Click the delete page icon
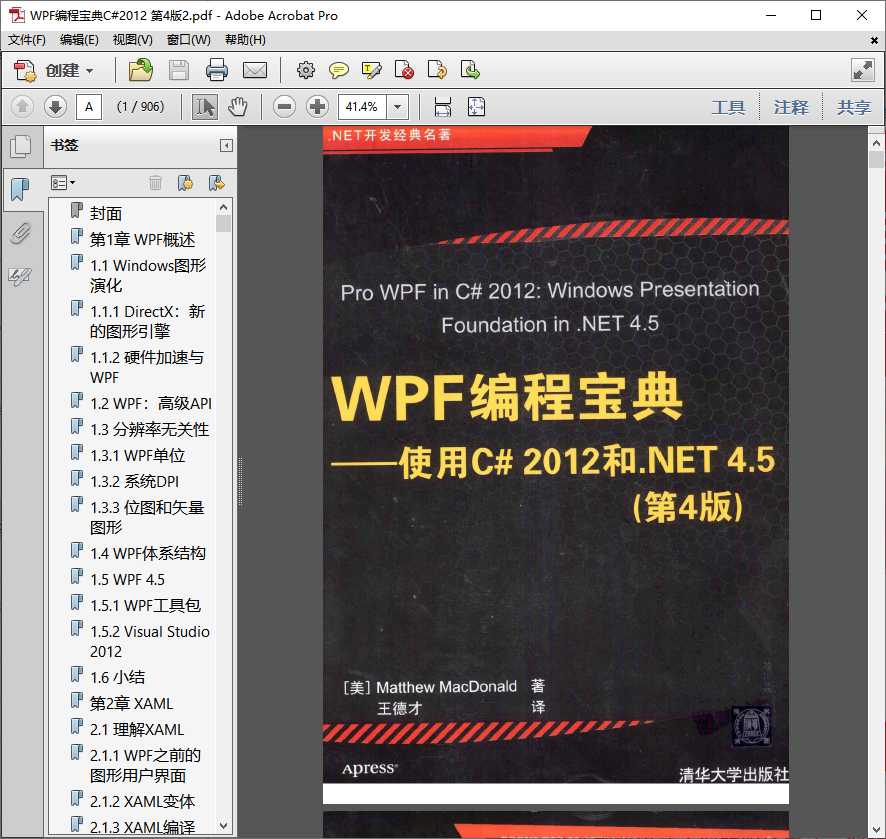This screenshot has width=886, height=839. tap(404, 70)
